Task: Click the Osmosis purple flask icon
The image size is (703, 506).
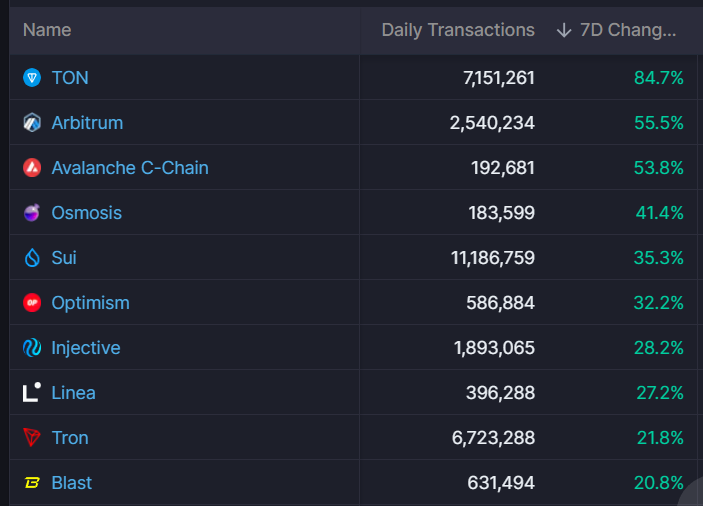Action: [32, 212]
